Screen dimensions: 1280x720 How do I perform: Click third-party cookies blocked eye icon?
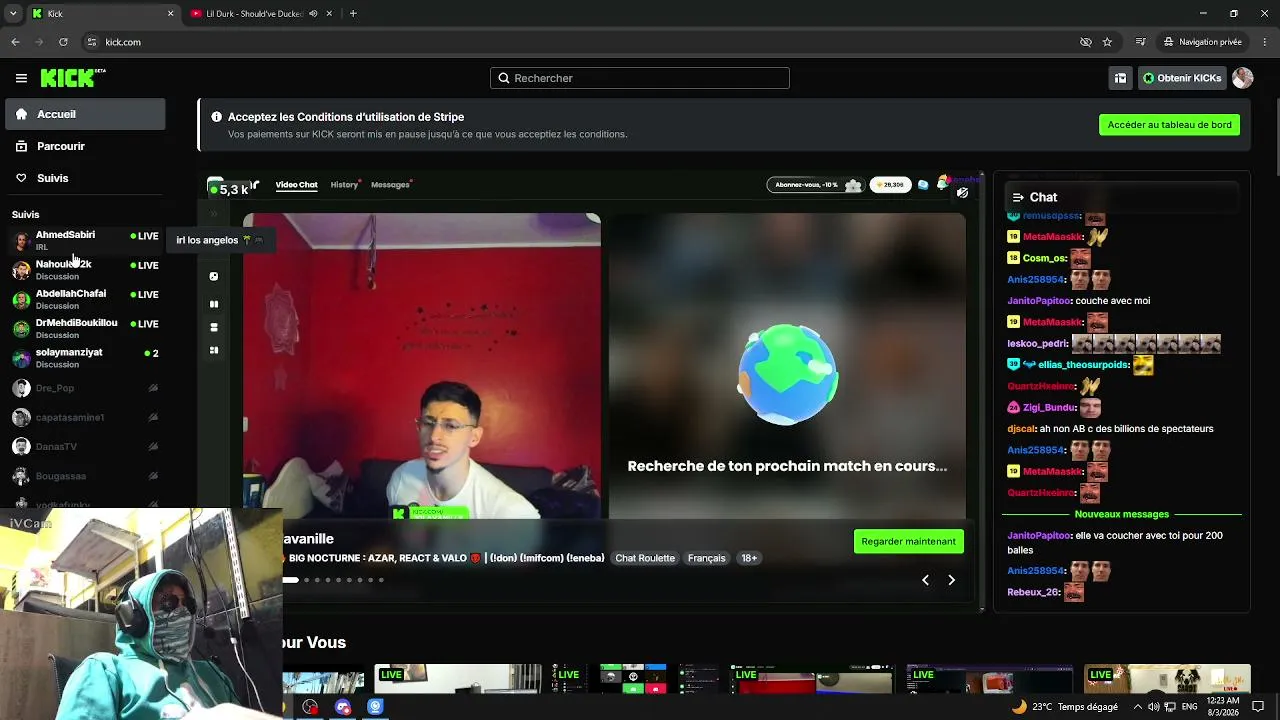tap(1085, 42)
